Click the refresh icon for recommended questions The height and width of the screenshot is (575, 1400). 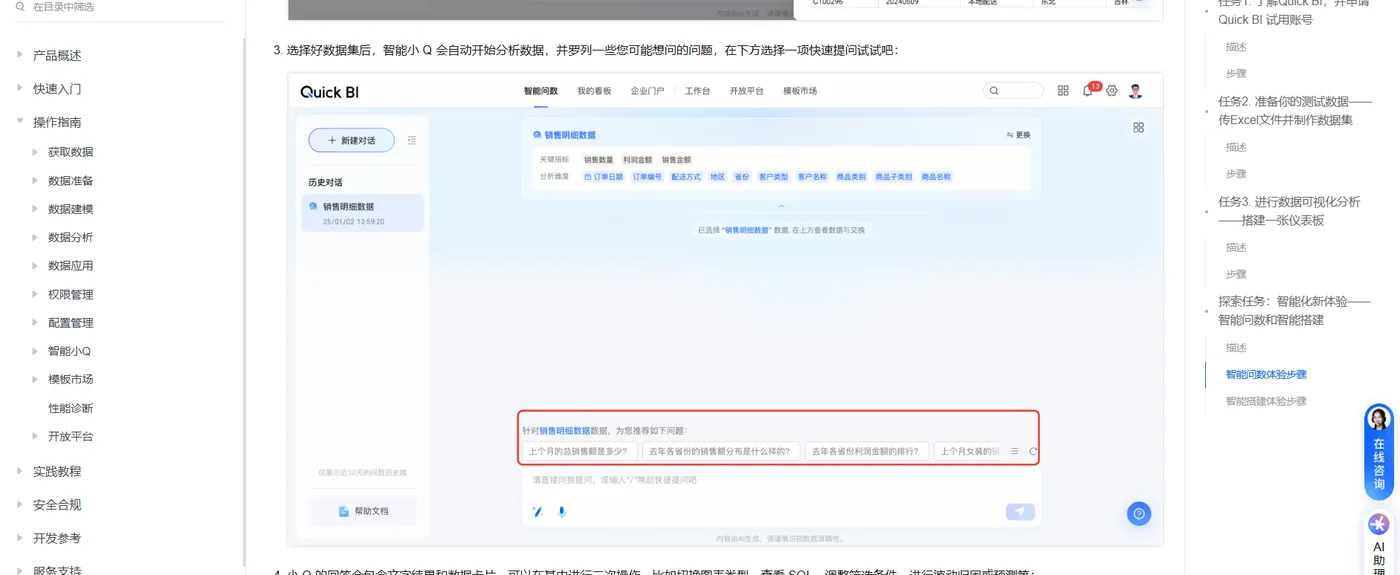click(x=1033, y=452)
